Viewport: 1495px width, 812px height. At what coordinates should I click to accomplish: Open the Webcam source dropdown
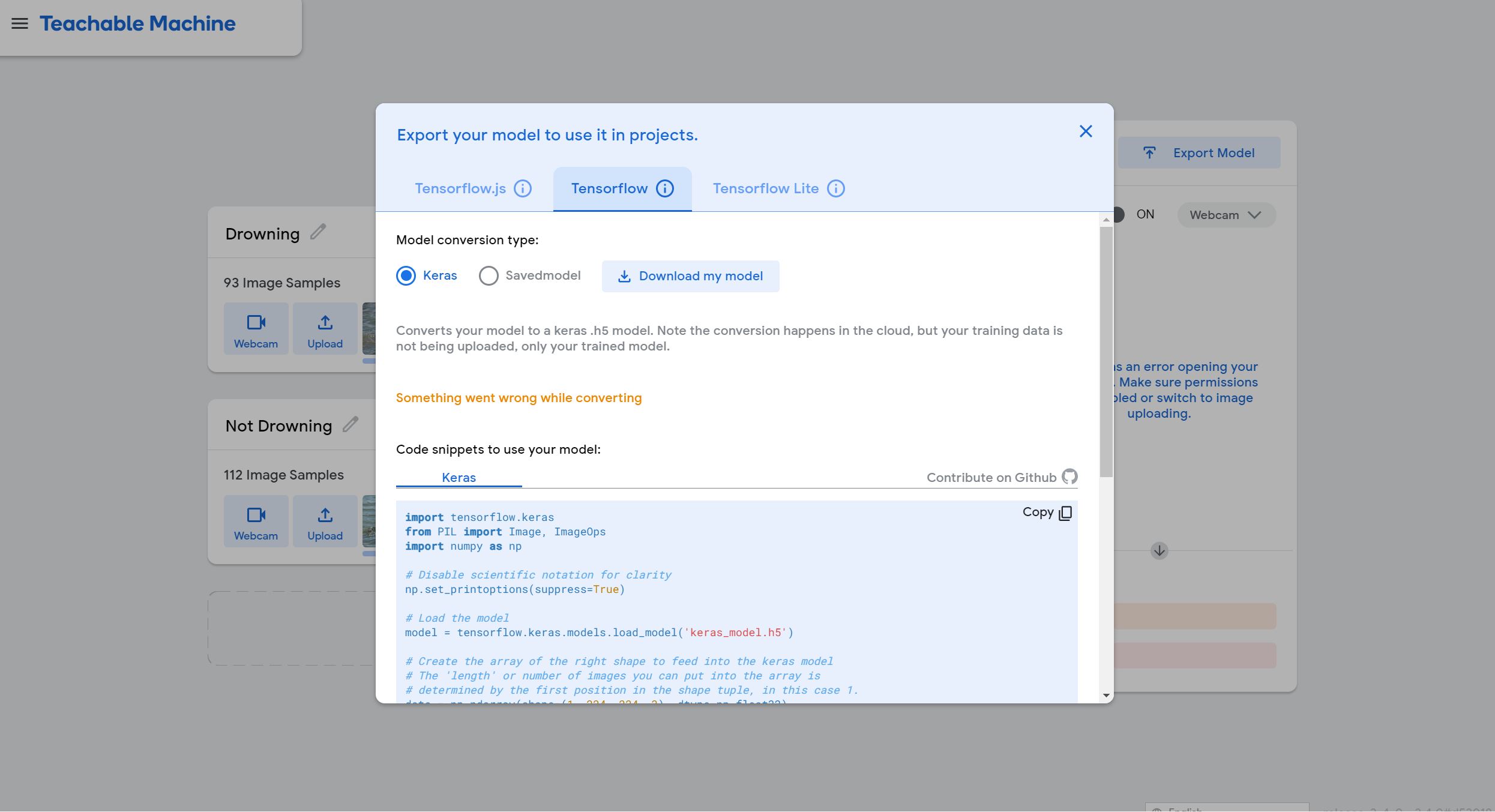[x=1226, y=215]
